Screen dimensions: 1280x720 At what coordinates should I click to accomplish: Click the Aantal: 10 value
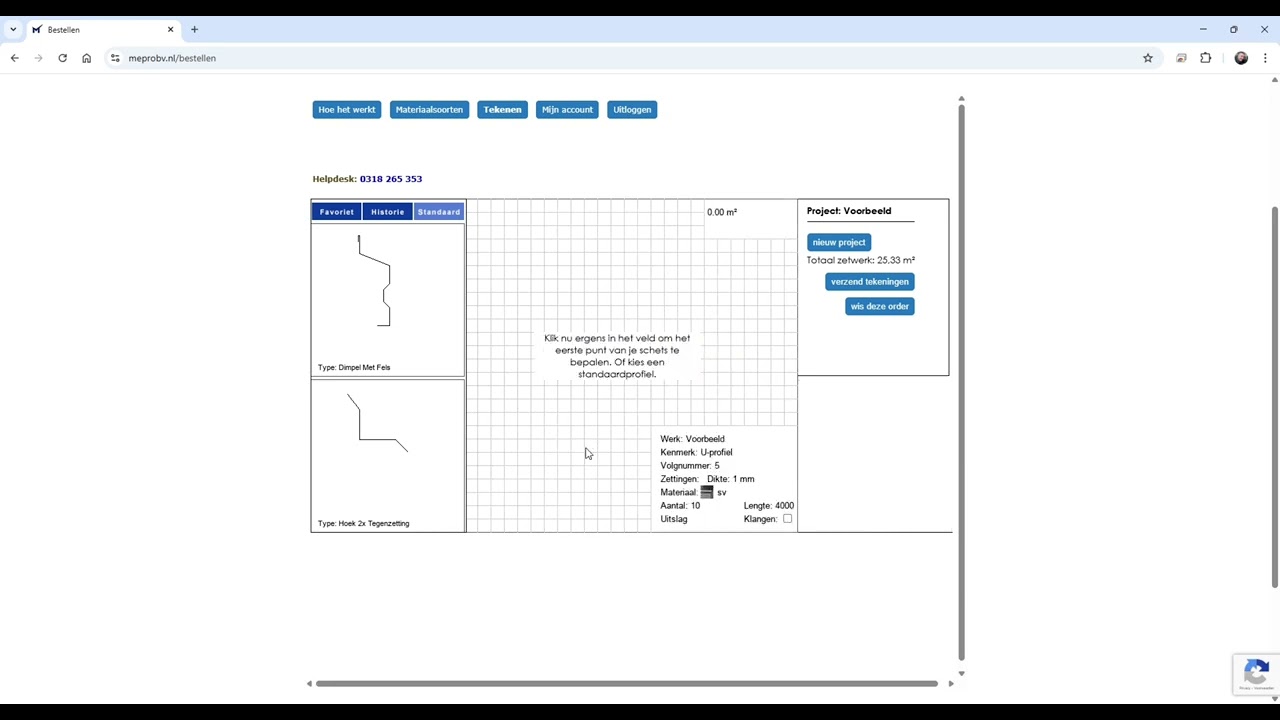click(x=680, y=506)
